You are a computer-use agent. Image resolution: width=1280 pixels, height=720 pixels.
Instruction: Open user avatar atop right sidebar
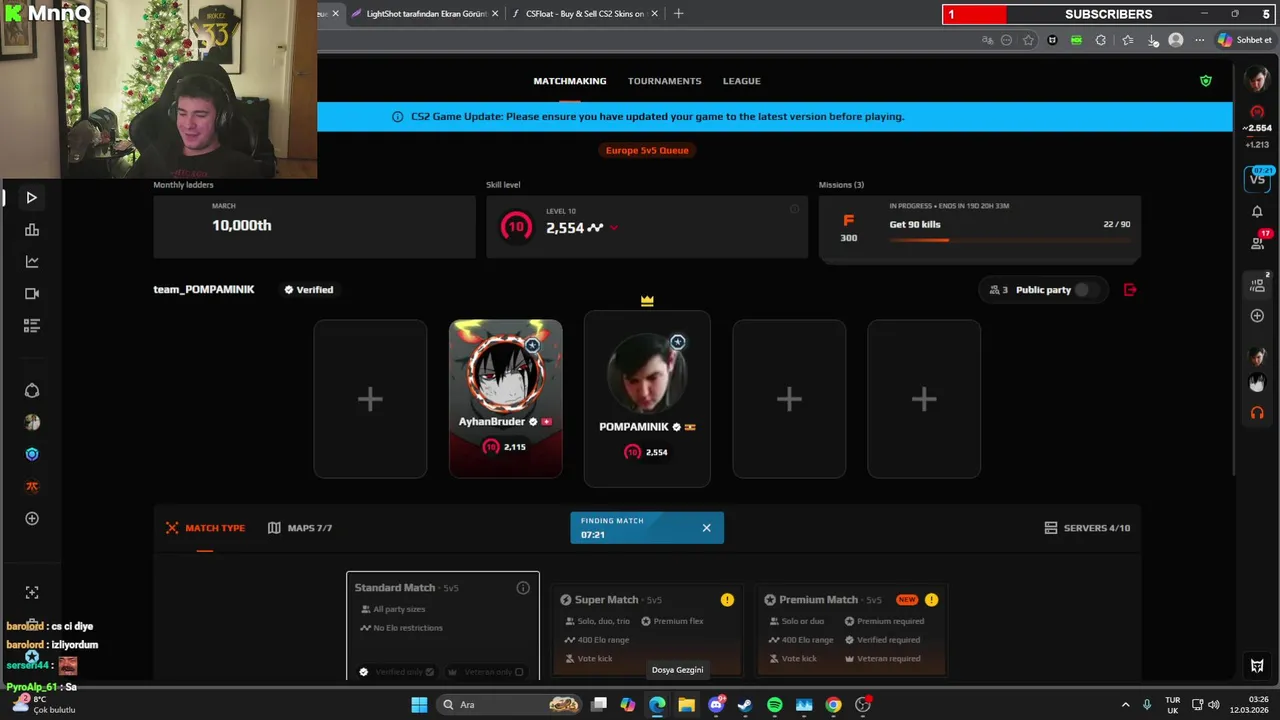1257,81
